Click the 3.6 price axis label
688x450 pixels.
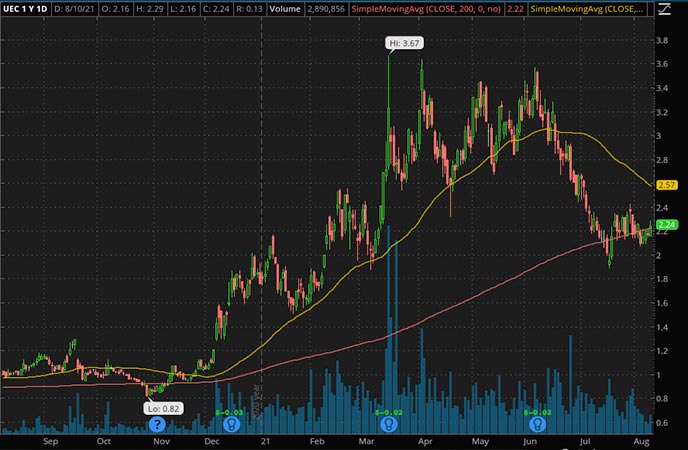[x=662, y=64]
